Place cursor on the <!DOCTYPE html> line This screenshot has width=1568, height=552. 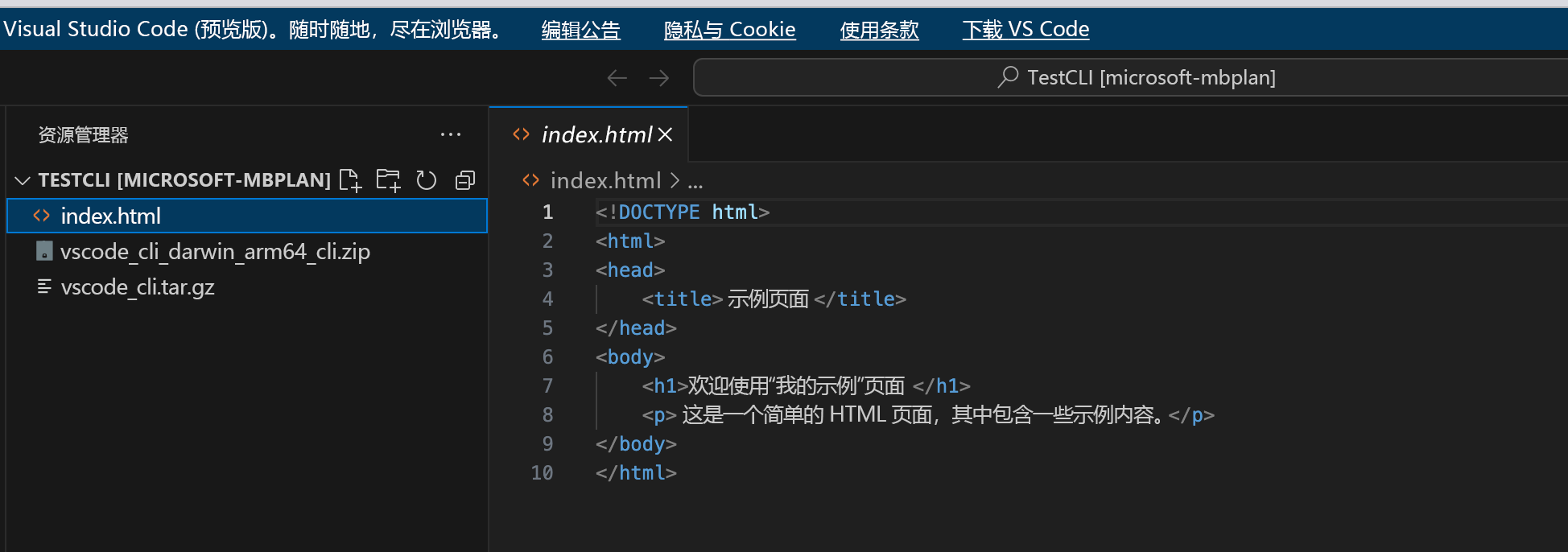[x=683, y=212]
